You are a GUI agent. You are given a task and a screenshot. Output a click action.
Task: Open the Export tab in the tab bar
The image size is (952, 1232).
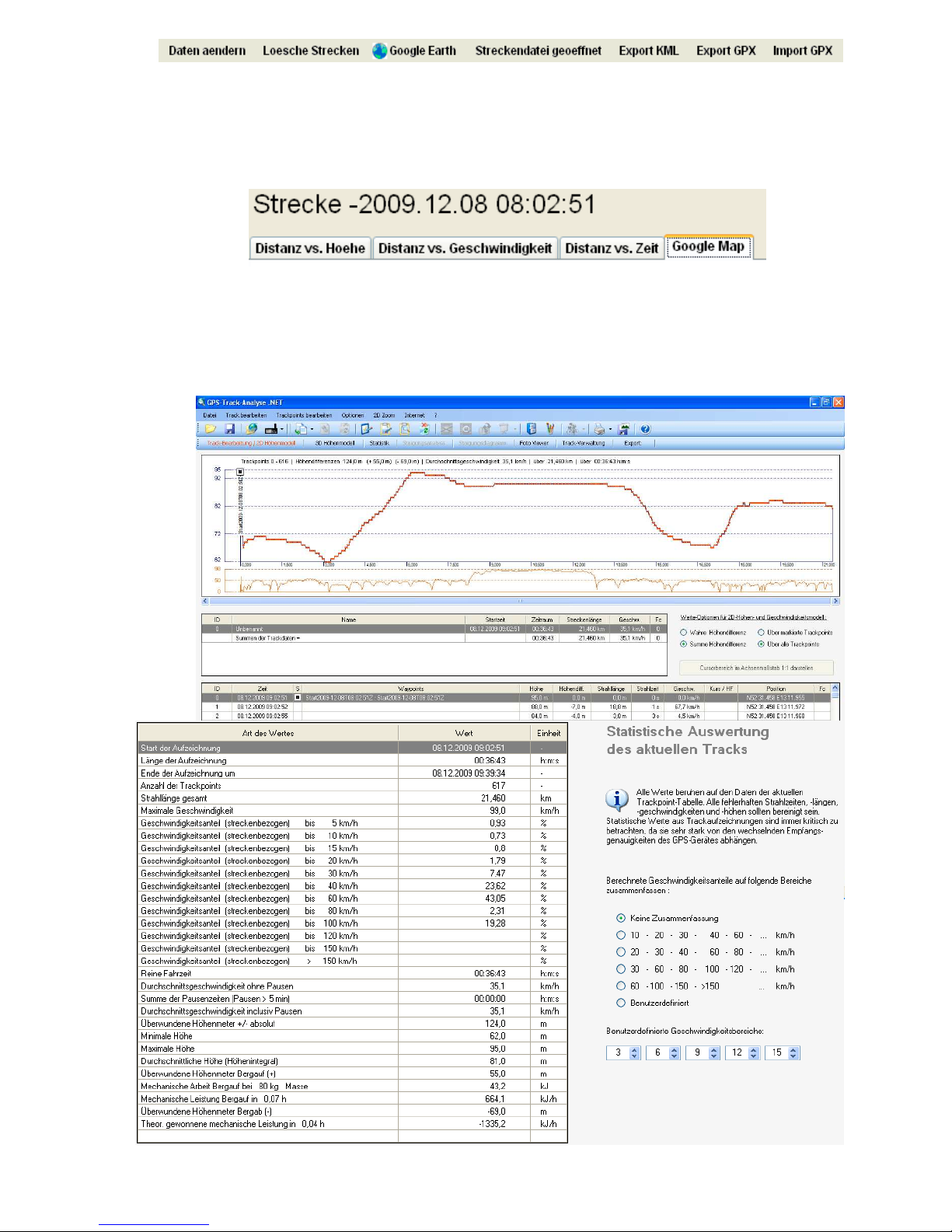(633, 443)
